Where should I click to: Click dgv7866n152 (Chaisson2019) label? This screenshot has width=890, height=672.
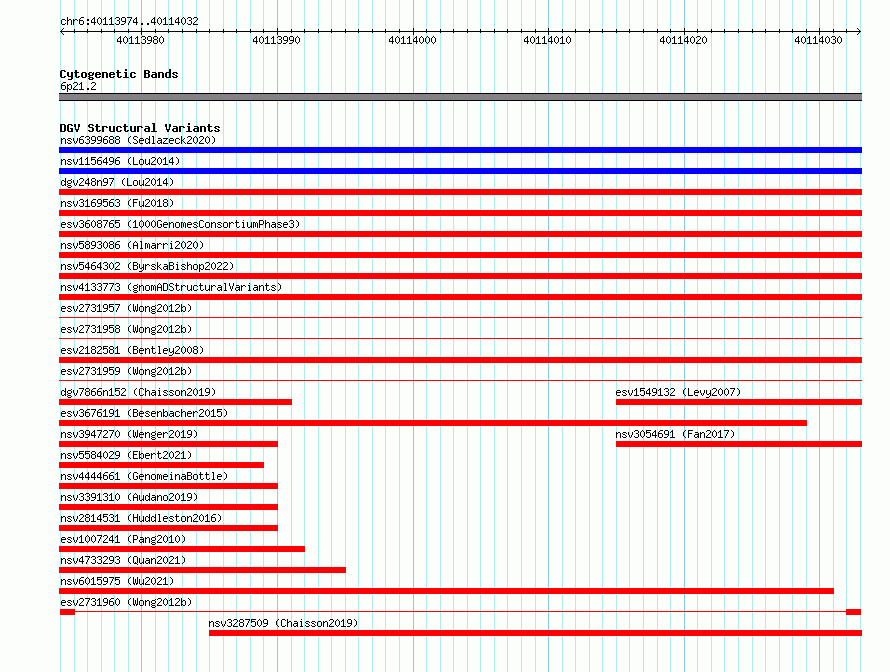tap(138, 392)
